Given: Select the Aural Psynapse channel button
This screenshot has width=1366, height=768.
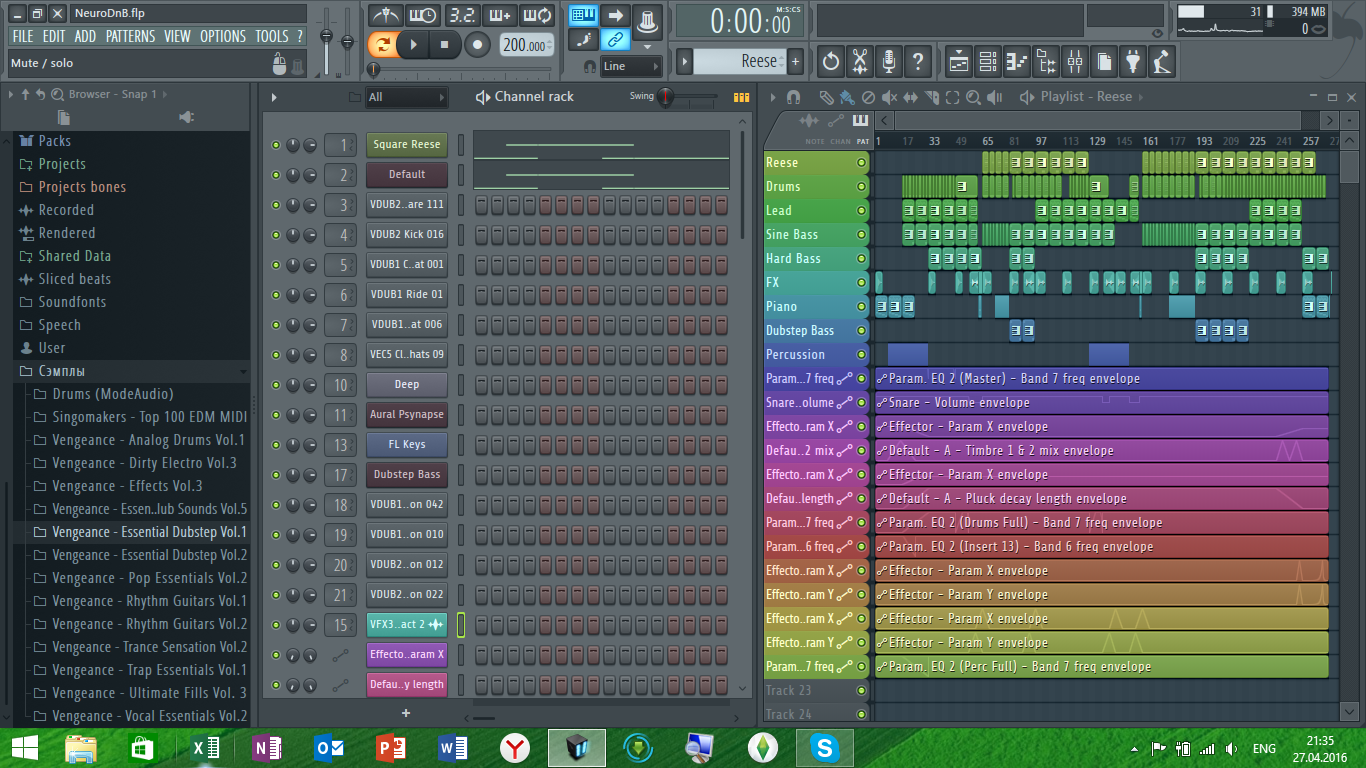Looking at the screenshot, I should pyautogui.click(x=407, y=415).
